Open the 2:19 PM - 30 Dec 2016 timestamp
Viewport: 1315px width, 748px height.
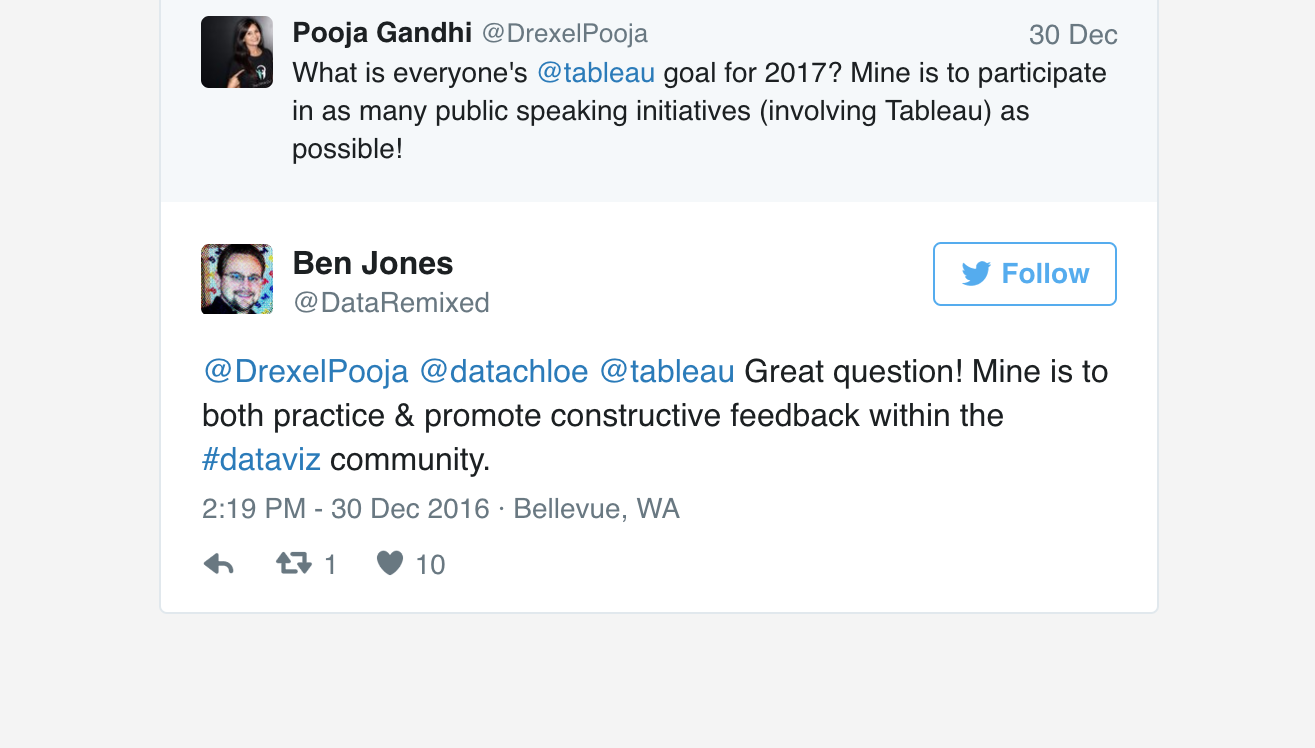345,509
